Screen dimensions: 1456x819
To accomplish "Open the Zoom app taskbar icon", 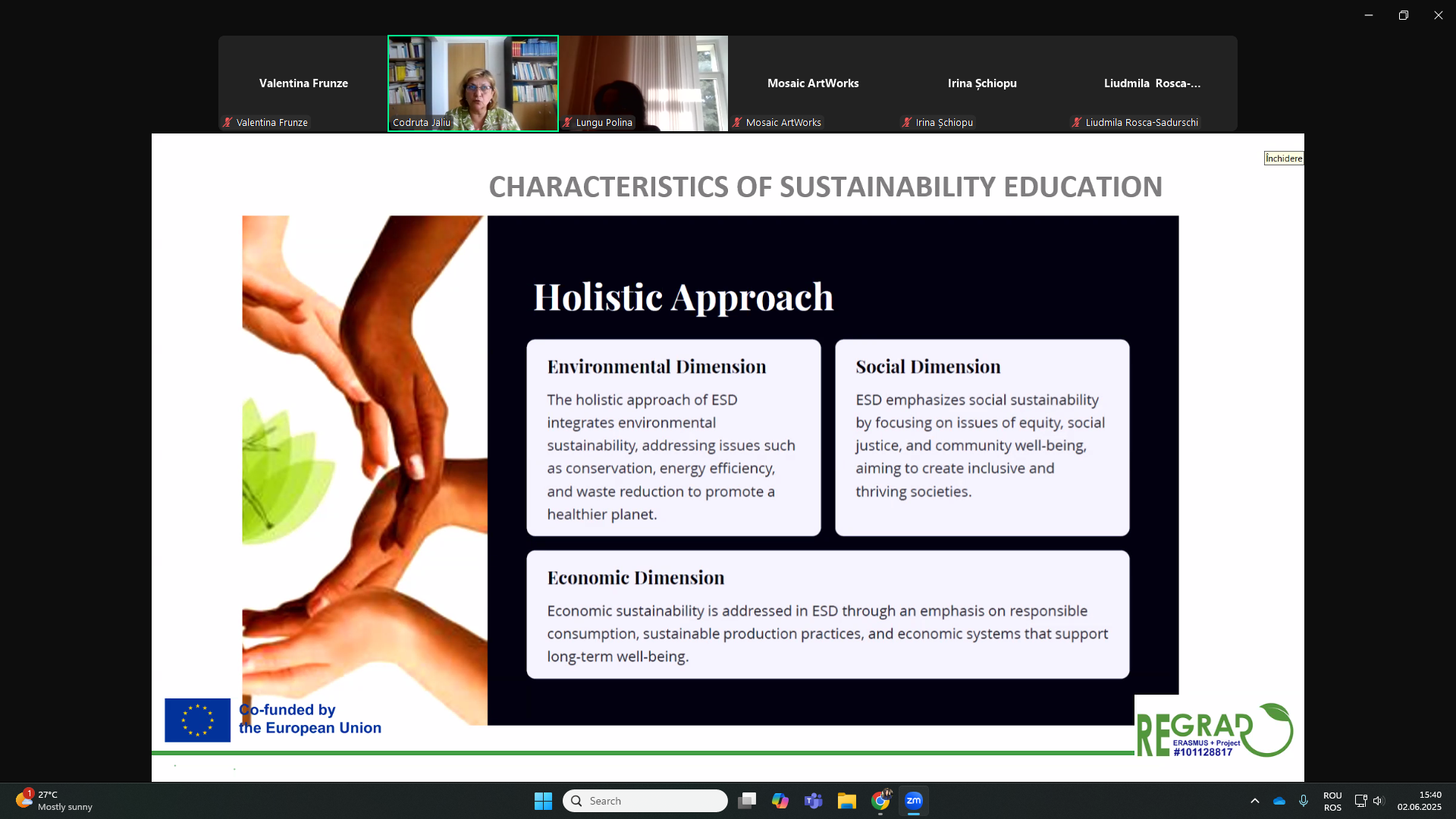I will pyautogui.click(x=914, y=801).
